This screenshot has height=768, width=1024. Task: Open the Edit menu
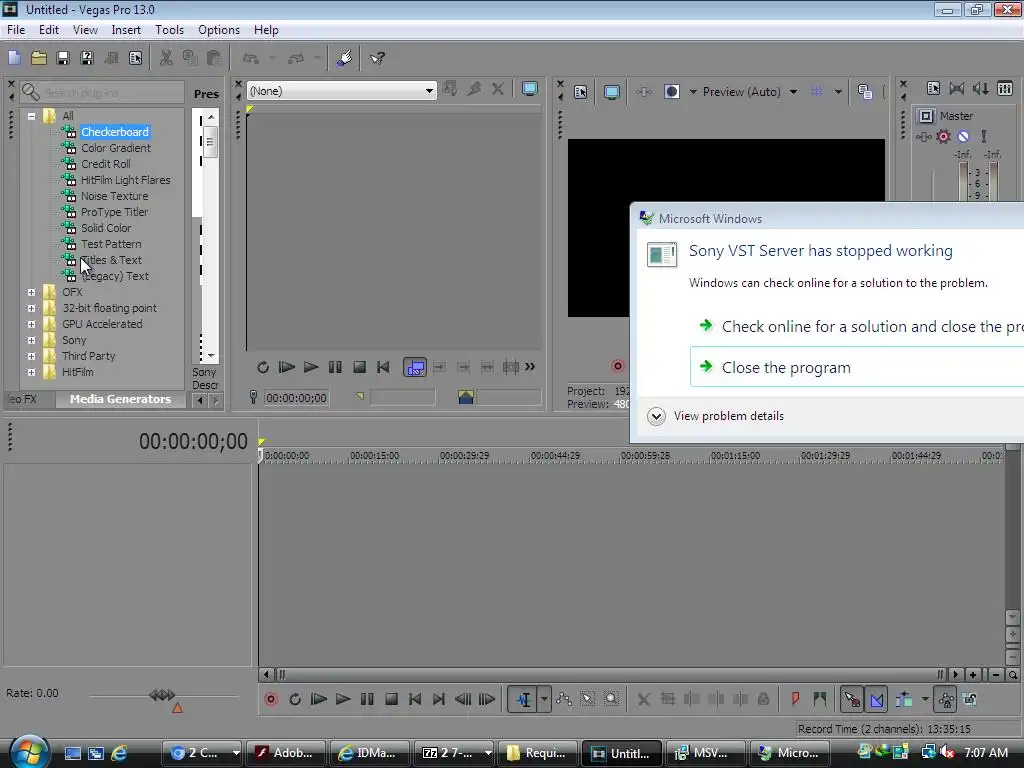pyautogui.click(x=48, y=30)
